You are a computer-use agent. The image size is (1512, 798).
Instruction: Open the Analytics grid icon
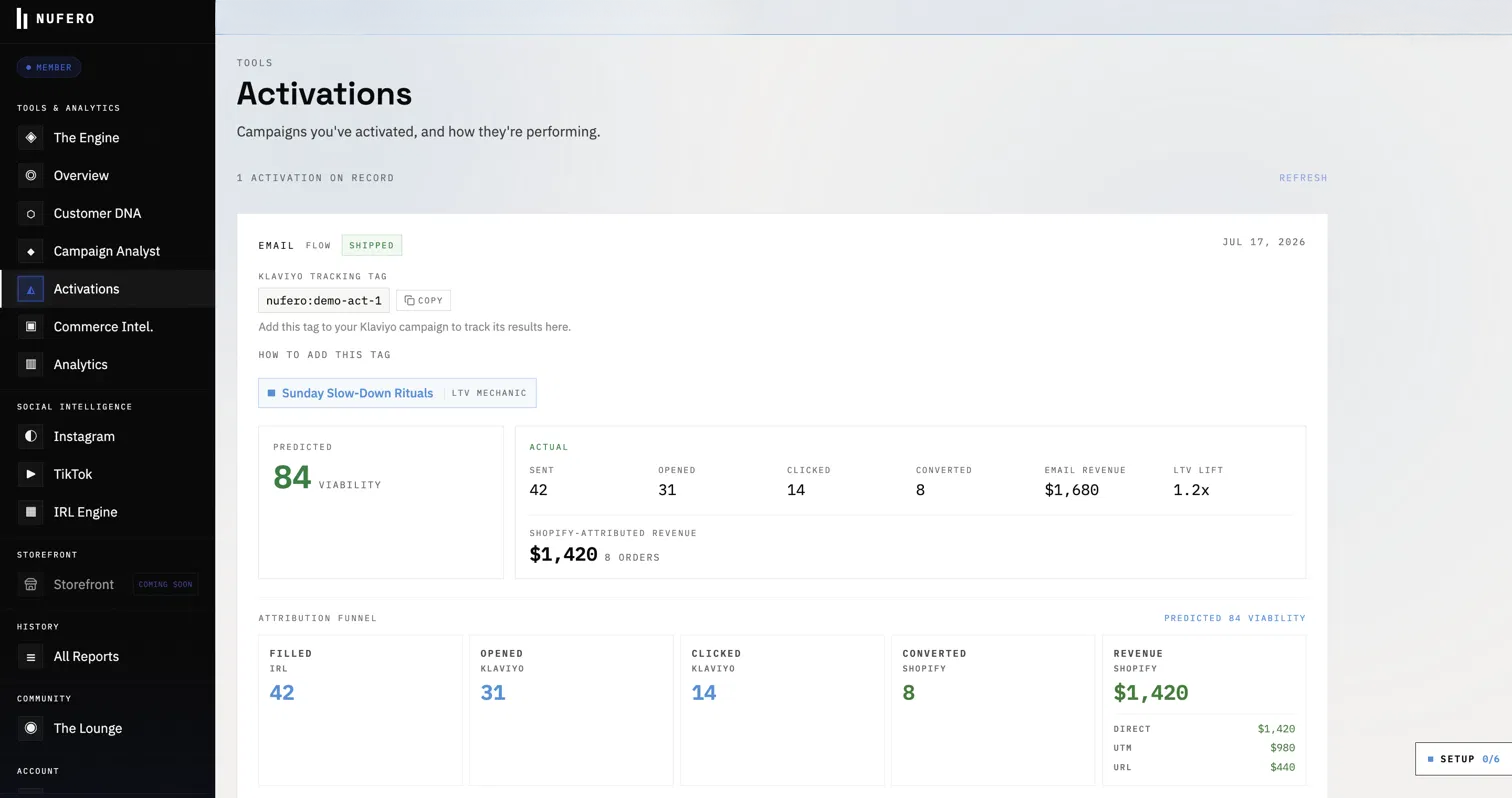[31, 365]
